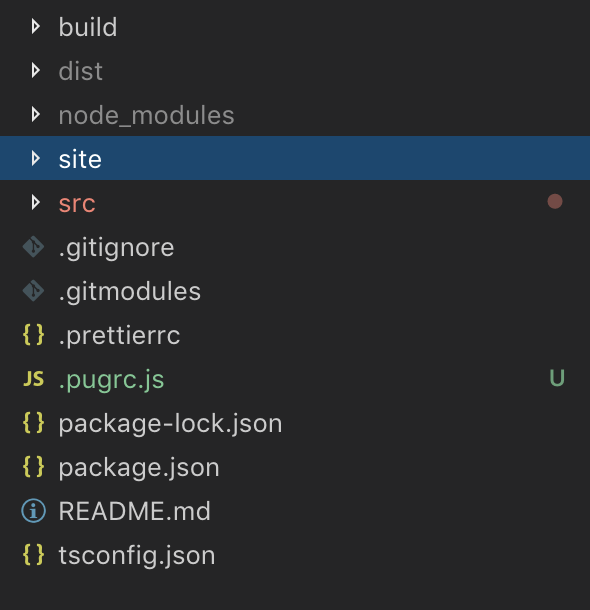Open the tsconfig.json file

pos(137,555)
